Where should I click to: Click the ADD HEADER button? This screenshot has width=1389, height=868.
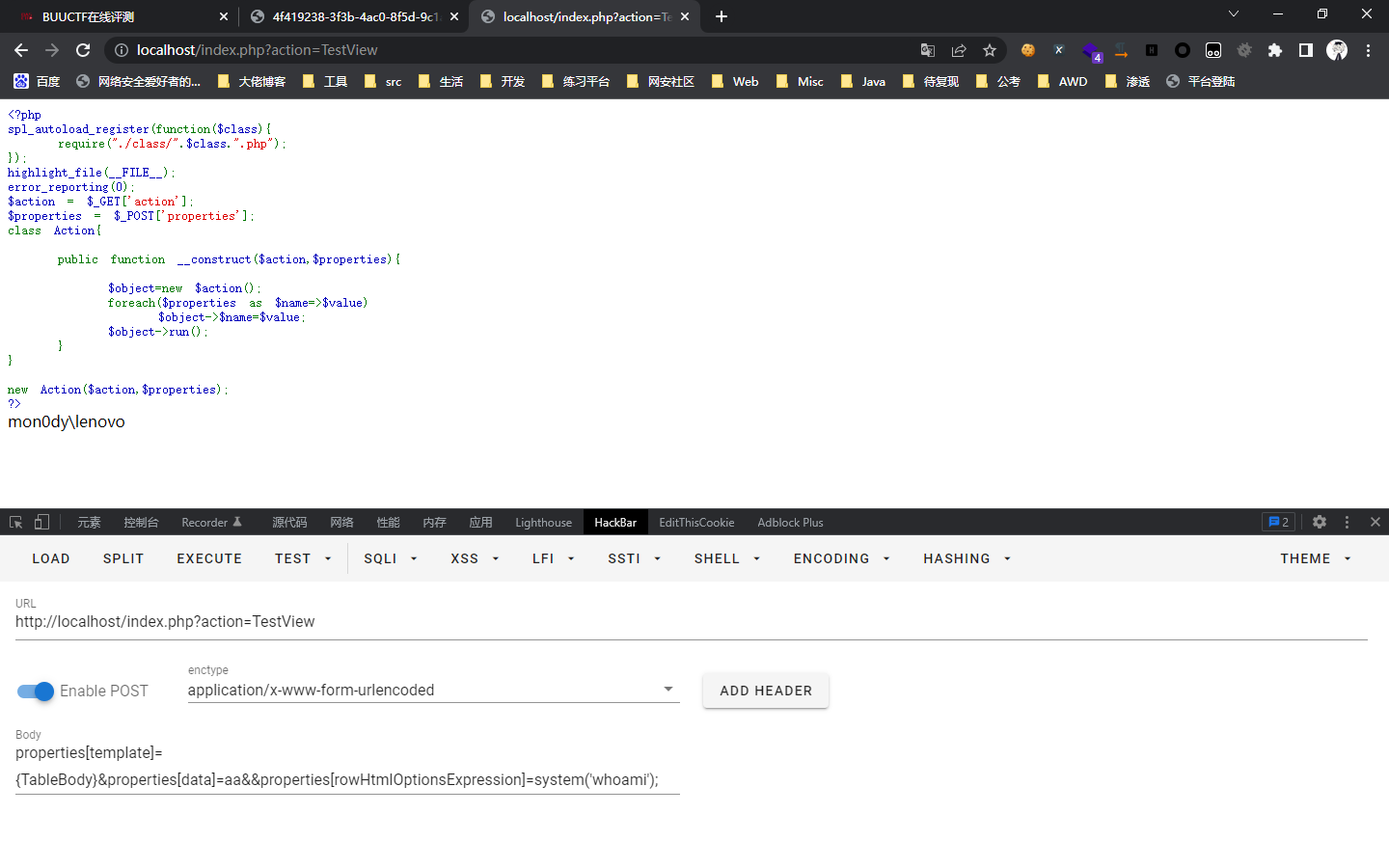tap(766, 691)
